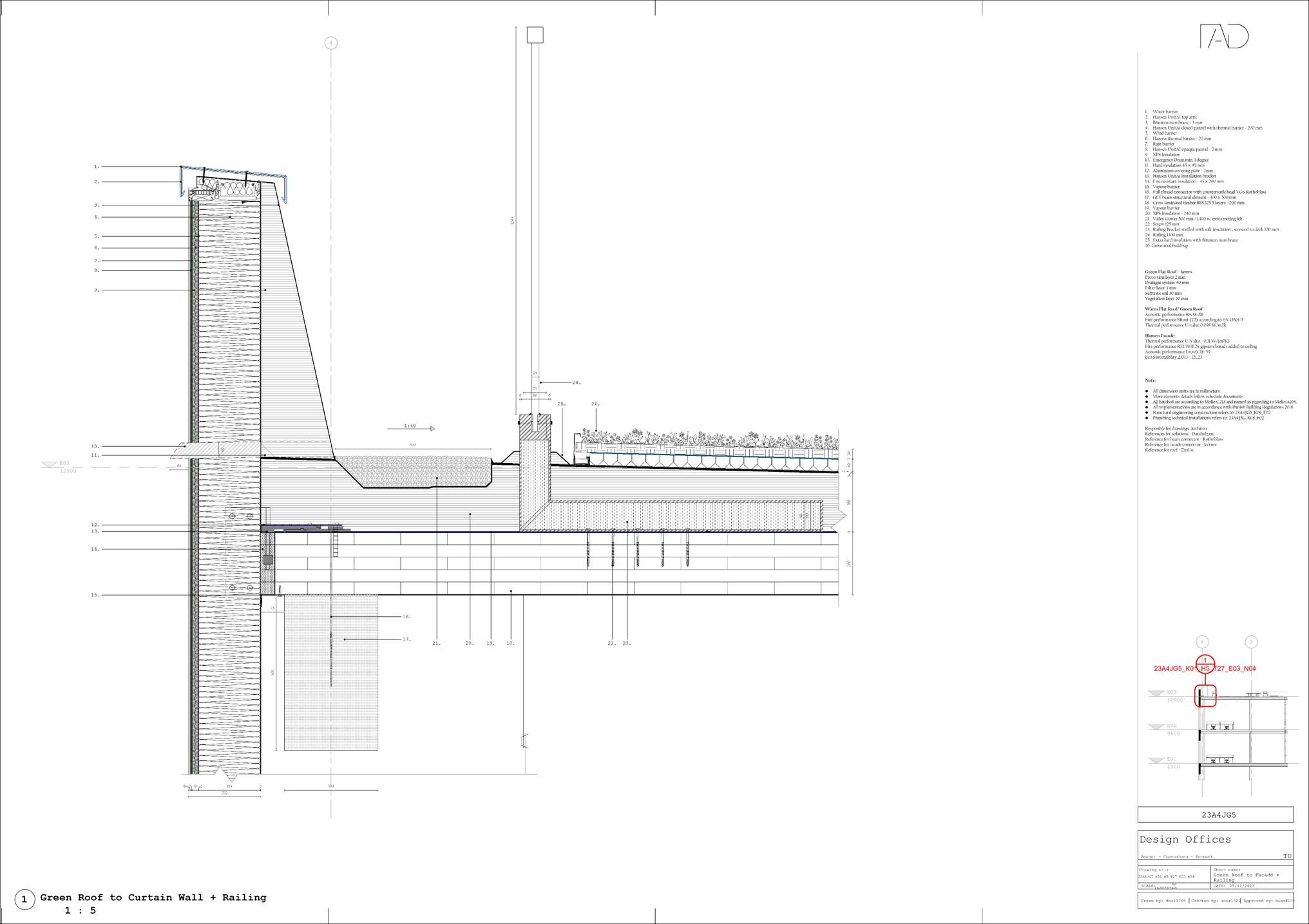1309x924 pixels.
Task: Click the 1:40 slope arrow symbol
Action: tap(411, 427)
